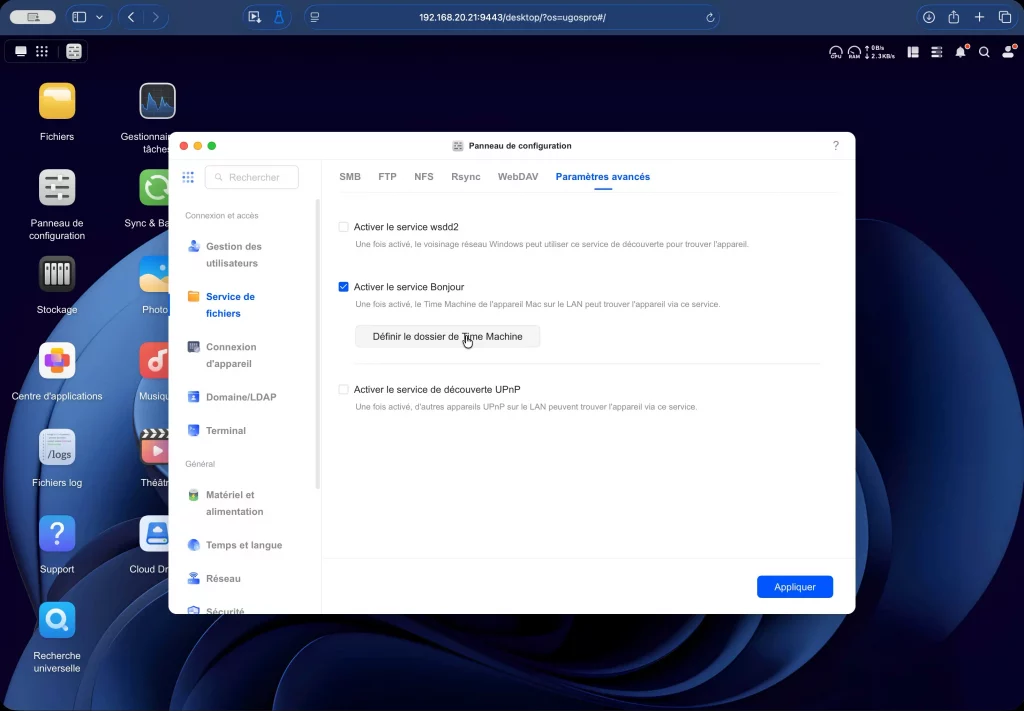Switch to the SMB tab
The image size is (1024, 711).
coord(350,177)
